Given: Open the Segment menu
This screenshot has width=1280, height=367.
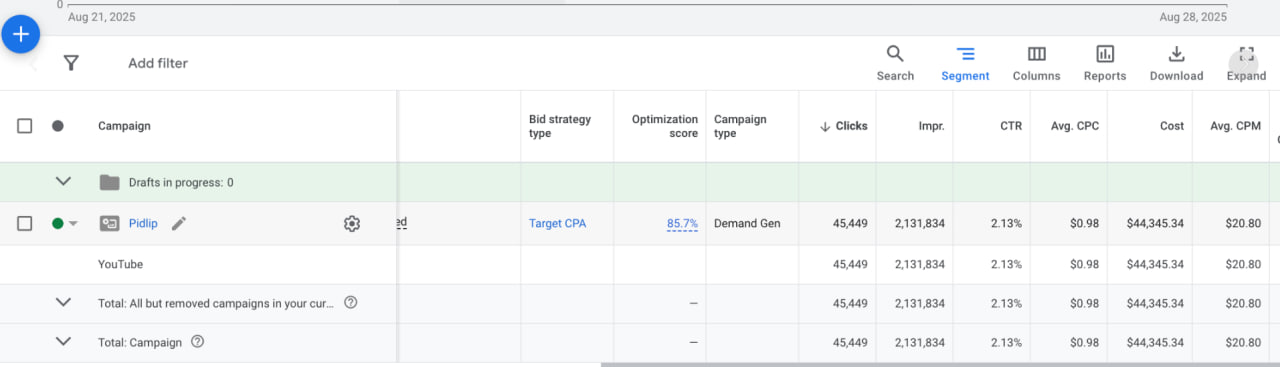Looking at the screenshot, I should pos(965,63).
